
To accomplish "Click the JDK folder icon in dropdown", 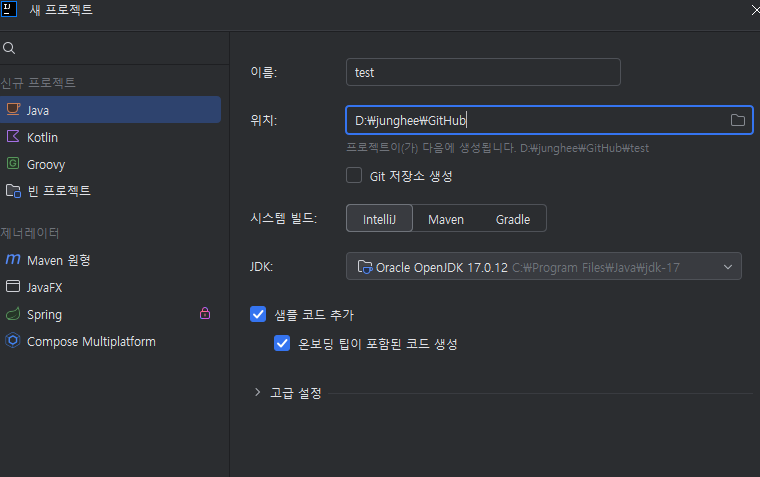I will tap(364, 267).
